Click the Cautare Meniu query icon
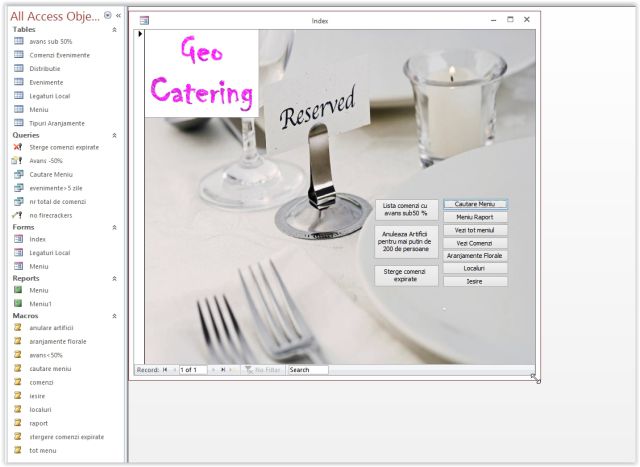Screen dimensions: 640x467 click(x=19, y=174)
